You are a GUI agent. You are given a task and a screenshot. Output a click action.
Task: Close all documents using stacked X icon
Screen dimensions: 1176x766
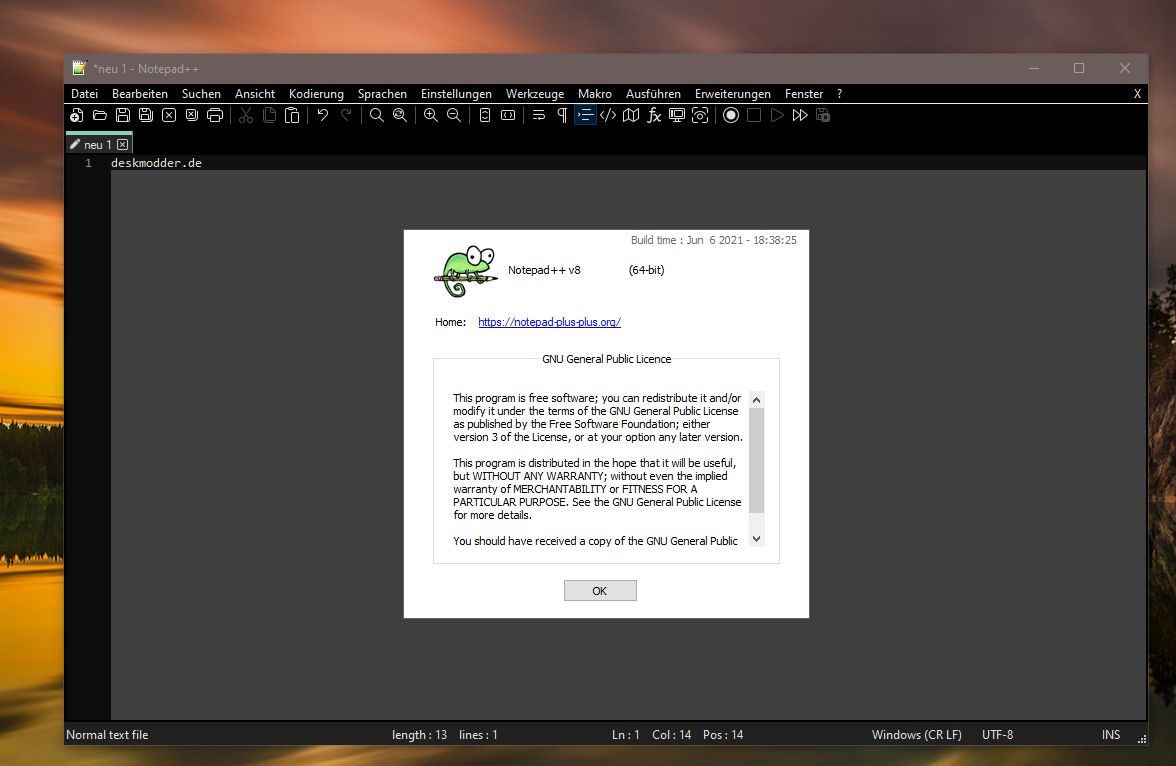click(192, 115)
